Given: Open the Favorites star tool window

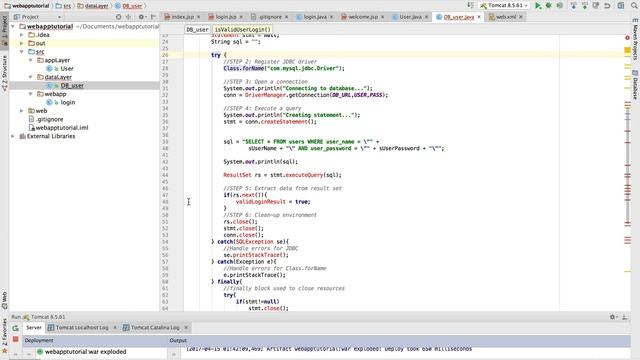Looking at the screenshot, I should point(4,337).
